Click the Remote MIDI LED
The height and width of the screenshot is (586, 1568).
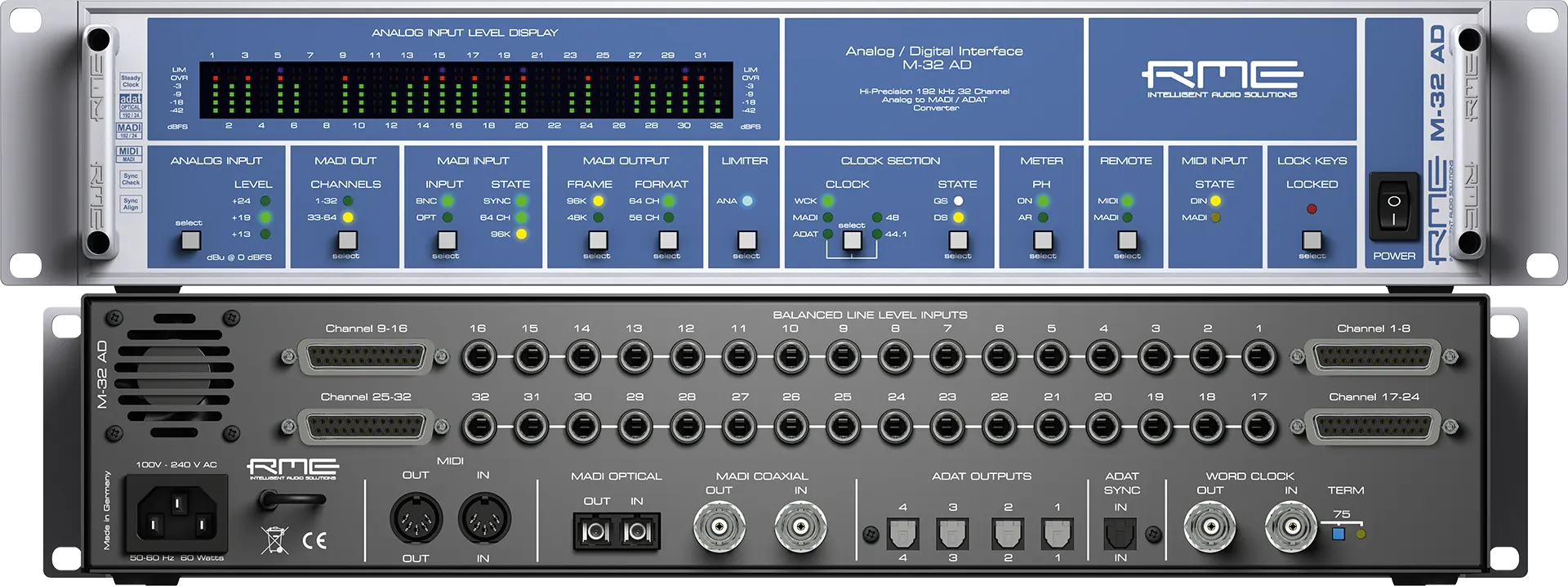coord(1128,201)
